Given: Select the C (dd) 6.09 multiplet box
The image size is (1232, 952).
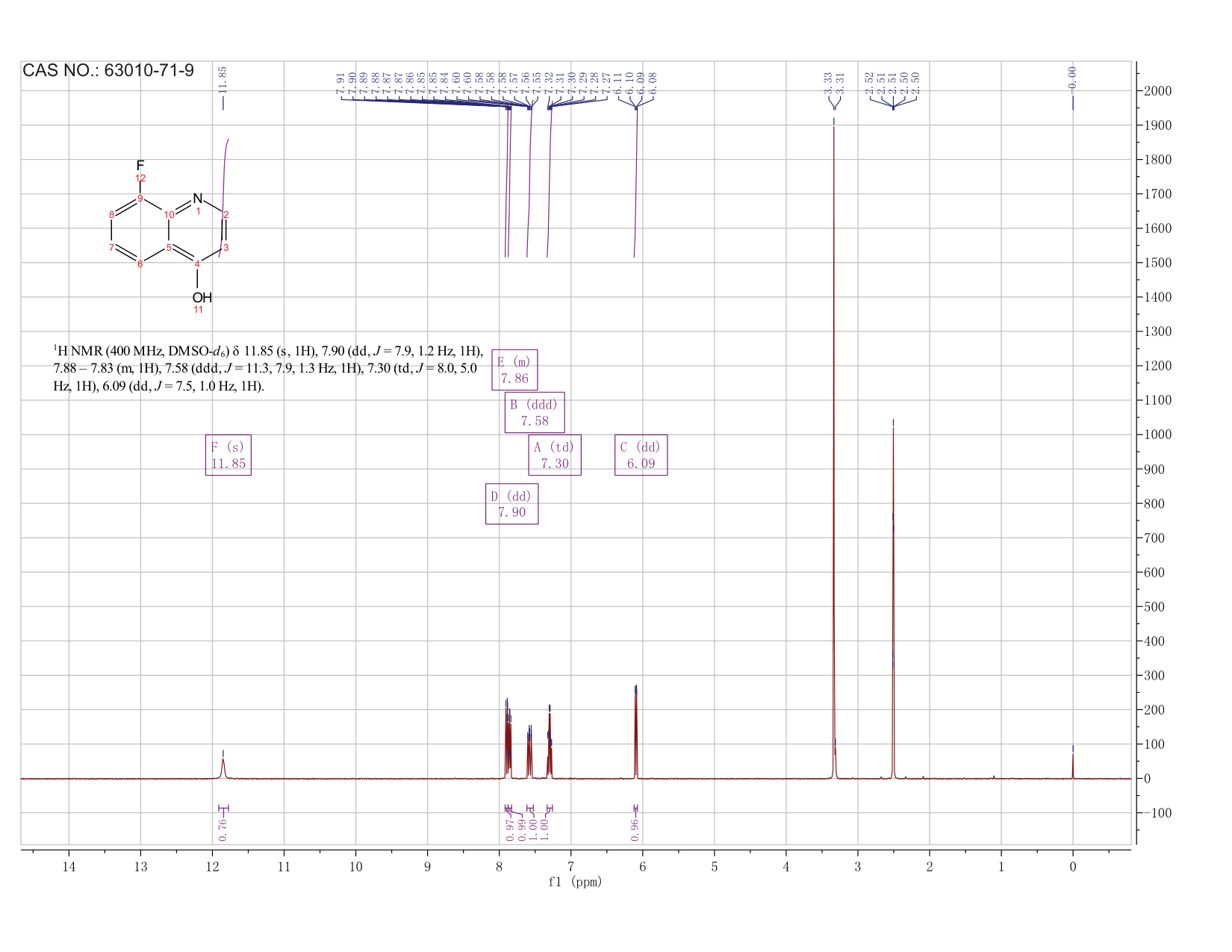Looking at the screenshot, I should tap(641, 455).
